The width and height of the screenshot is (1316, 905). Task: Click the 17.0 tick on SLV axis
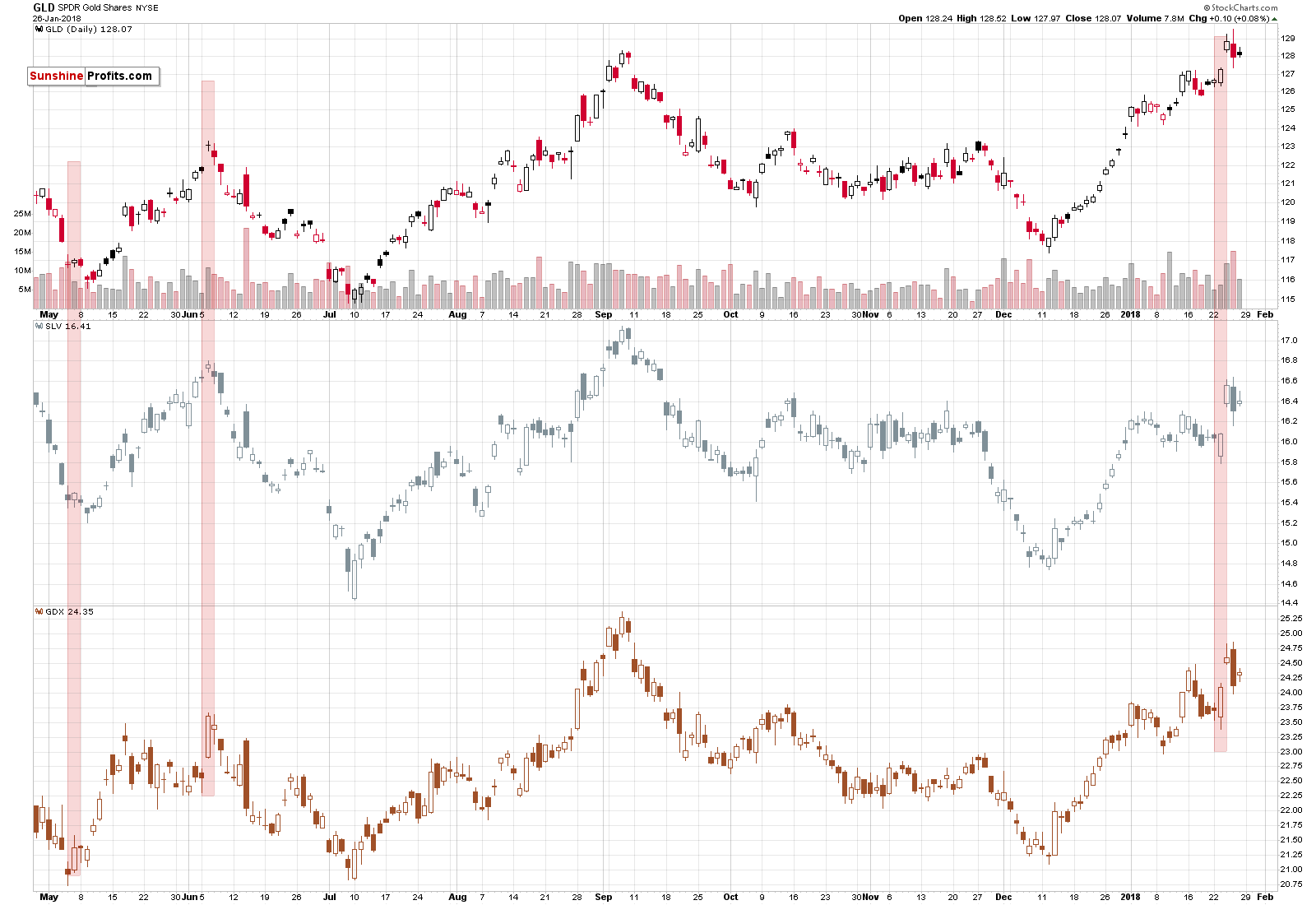tap(1290, 341)
